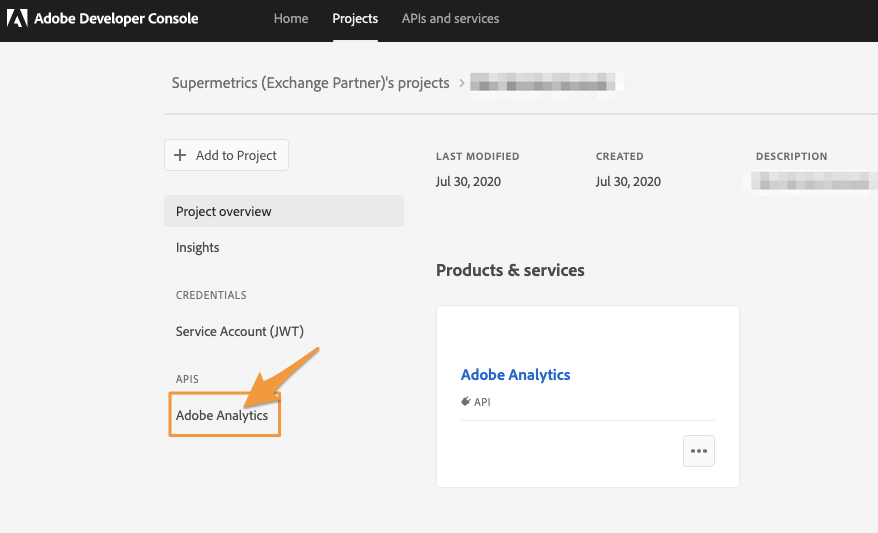
Task: Click the API plug icon on the card
Action: 466,402
